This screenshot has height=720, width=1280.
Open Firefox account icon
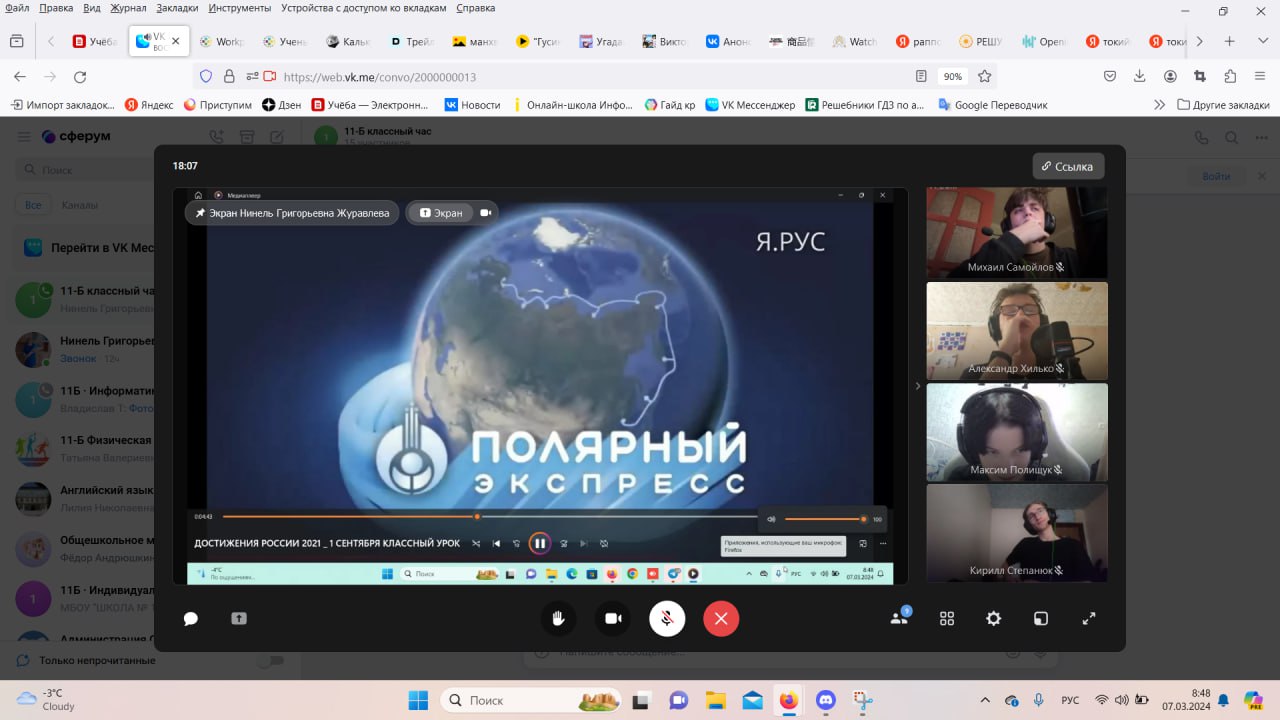pyautogui.click(x=1170, y=76)
